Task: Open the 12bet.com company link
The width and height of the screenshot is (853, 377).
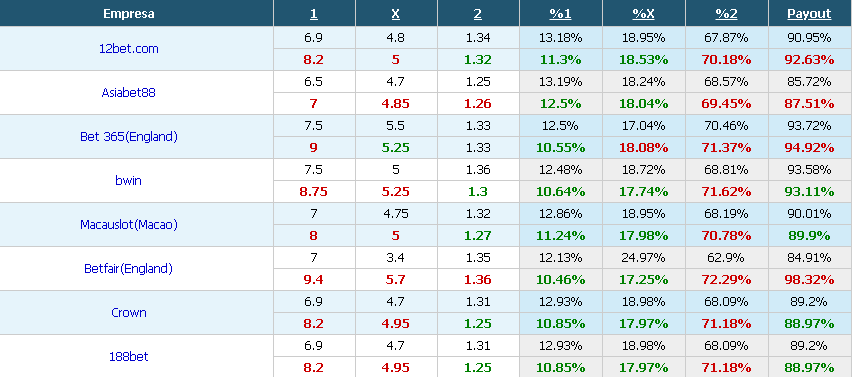Action: [129, 48]
